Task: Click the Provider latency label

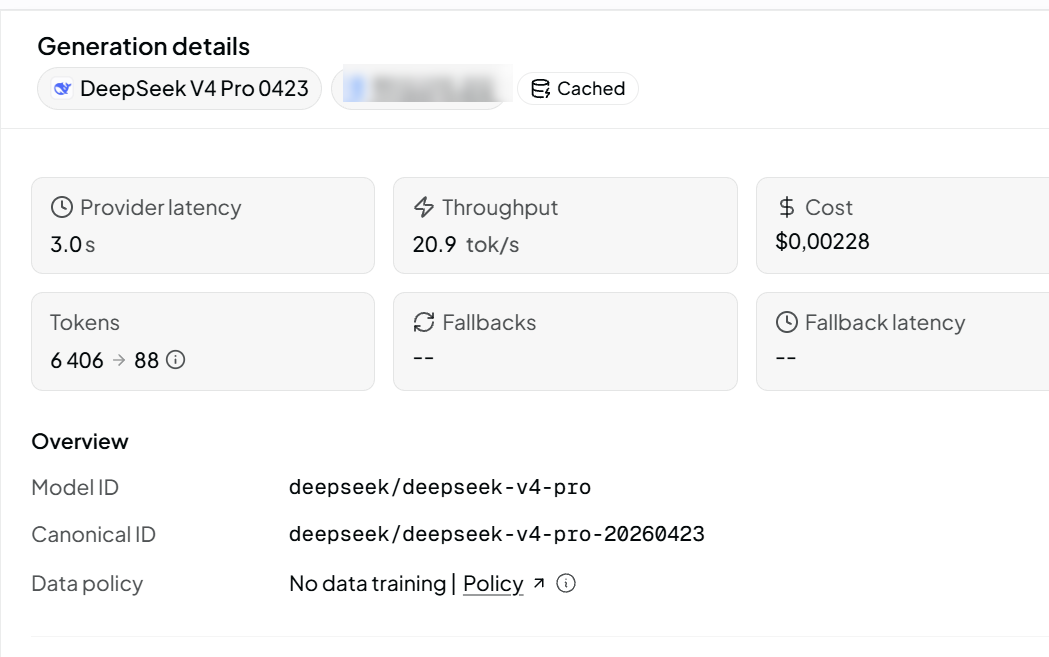Action: [x=161, y=208]
